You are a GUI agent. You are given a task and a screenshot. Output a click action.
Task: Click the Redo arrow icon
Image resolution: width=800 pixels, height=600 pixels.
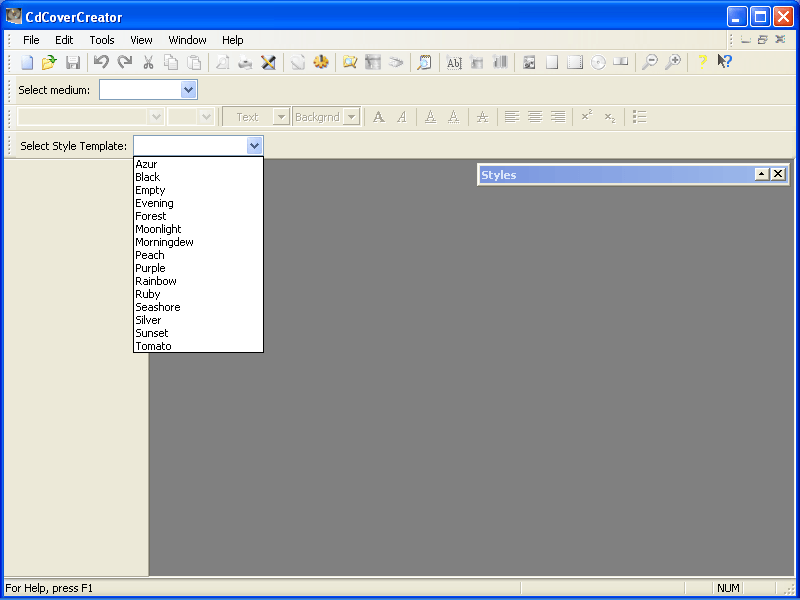[x=124, y=62]
